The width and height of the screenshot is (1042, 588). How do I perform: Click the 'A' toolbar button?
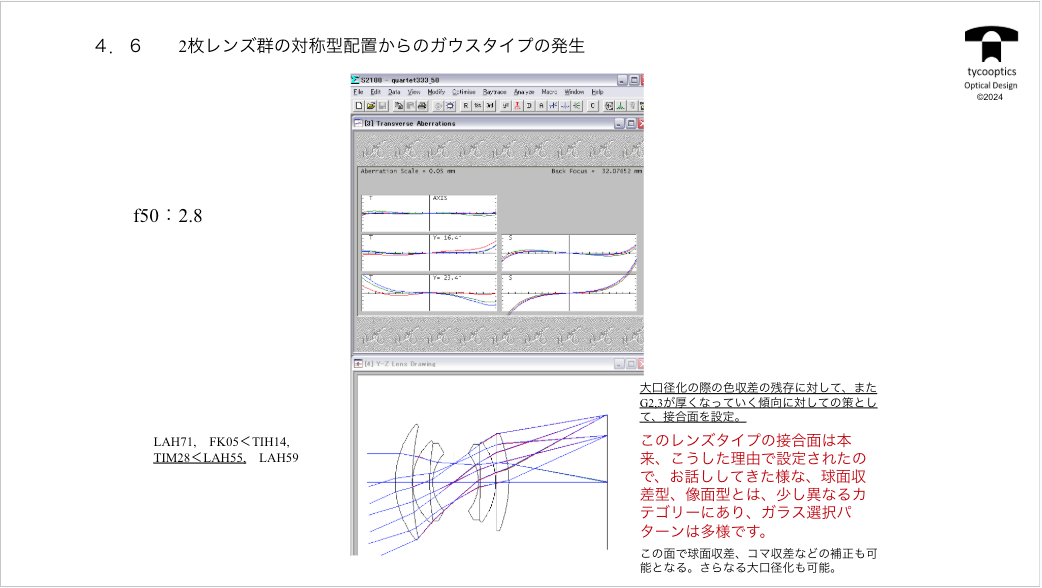pos(541,105)
